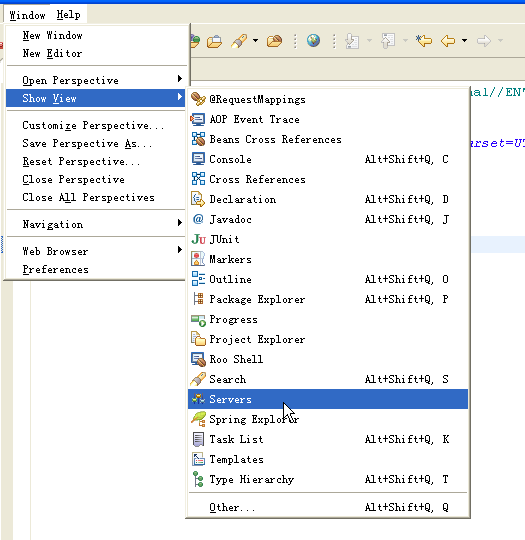Click the AOP Event Trace icon
The image size is (525, 540).
pos(198,120)
